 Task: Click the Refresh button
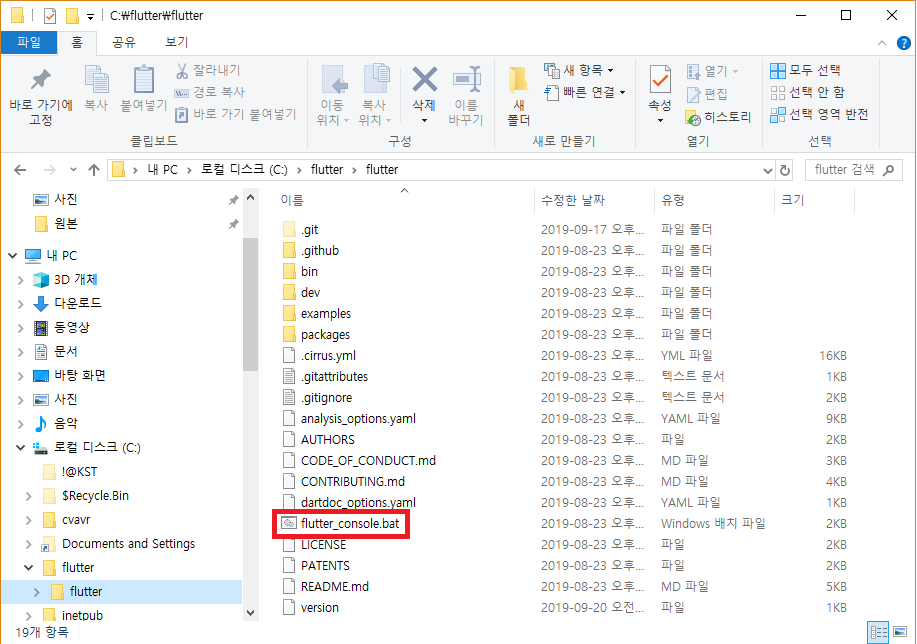(785, 170)
